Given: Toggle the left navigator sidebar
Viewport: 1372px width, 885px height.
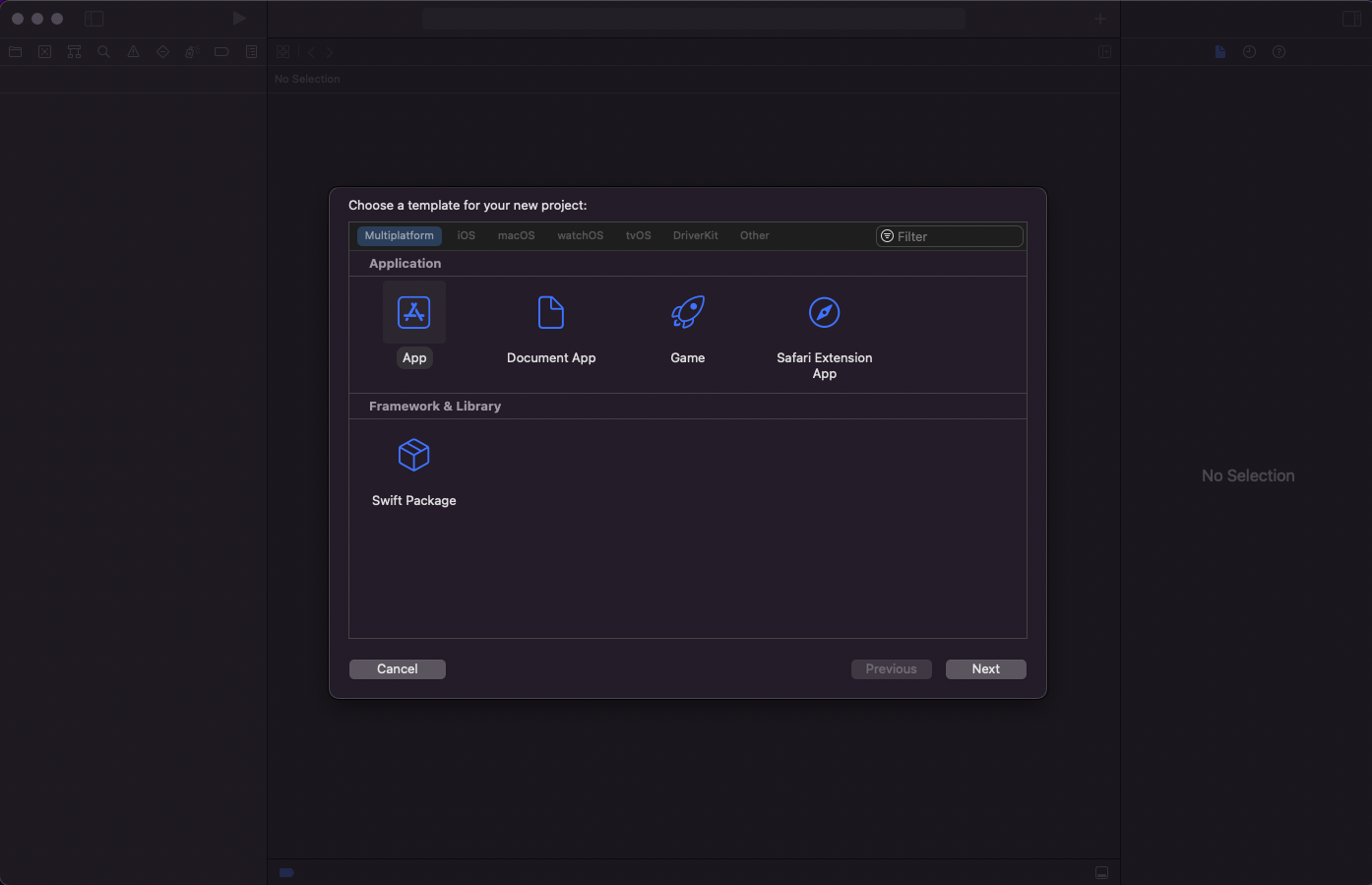Looking at the screenshot, I should point(94,19).
